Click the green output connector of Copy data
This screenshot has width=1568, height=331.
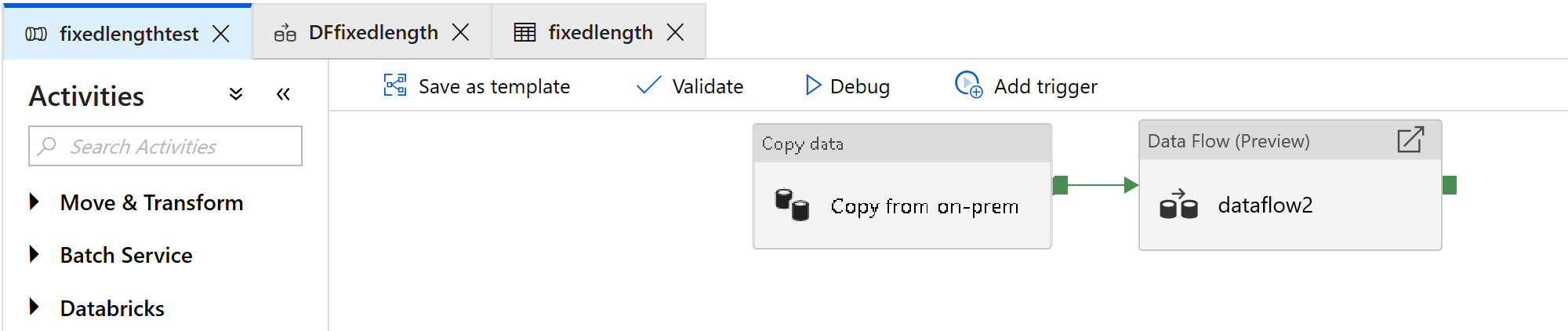pyautogui.click(x=1061, y=185)
